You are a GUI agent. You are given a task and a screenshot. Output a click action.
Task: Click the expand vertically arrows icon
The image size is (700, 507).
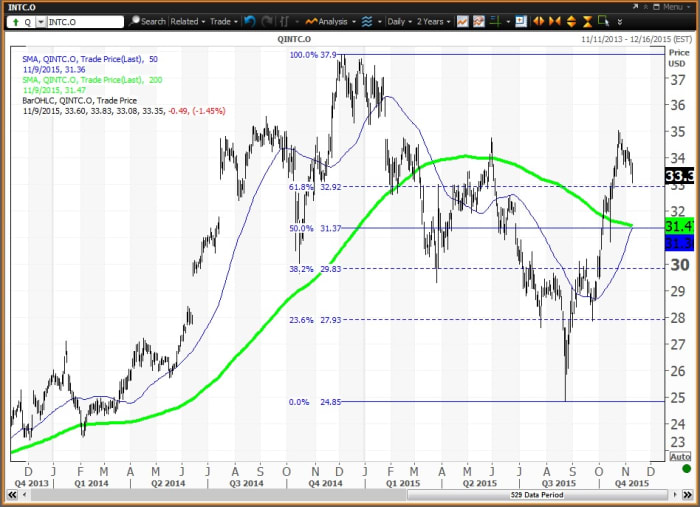tap(571, 21)
